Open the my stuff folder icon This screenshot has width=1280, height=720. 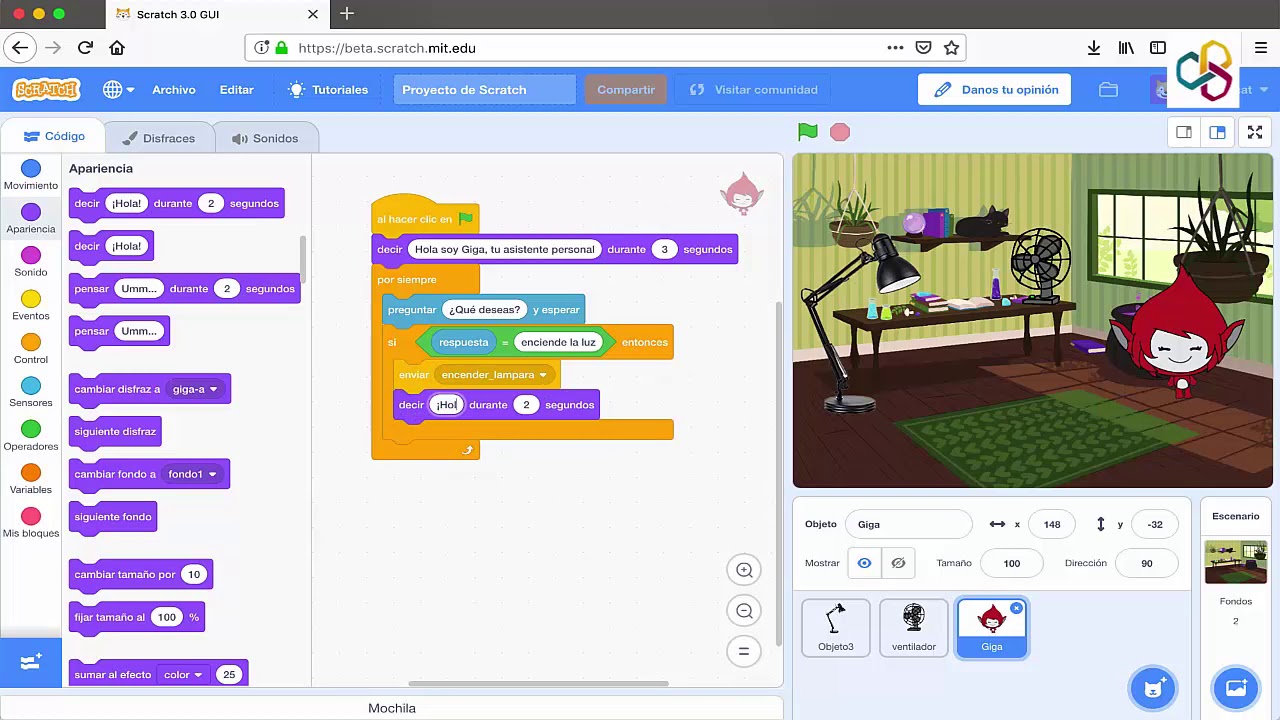point(1108,90)
